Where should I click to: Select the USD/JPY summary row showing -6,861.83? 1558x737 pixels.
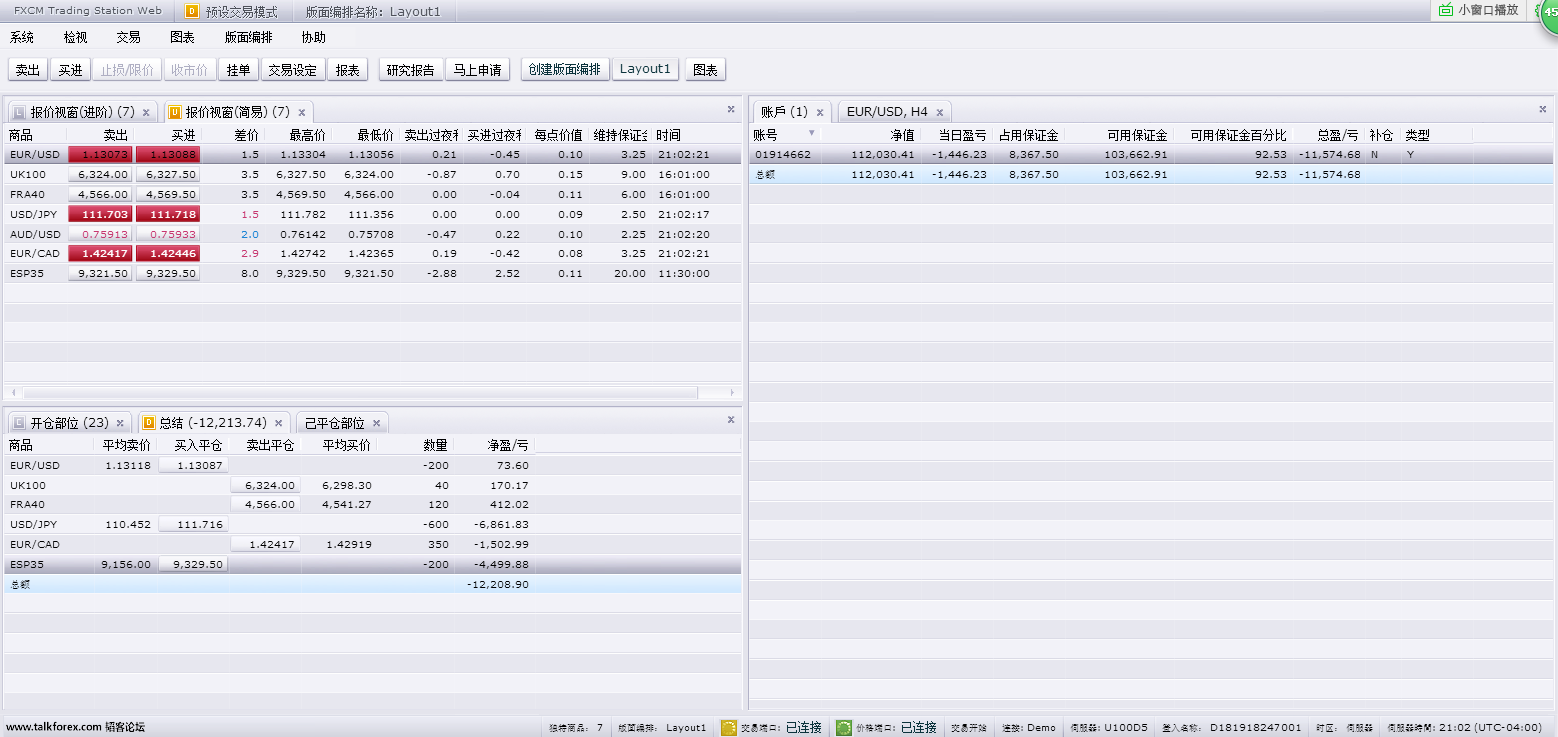(373, 524)
